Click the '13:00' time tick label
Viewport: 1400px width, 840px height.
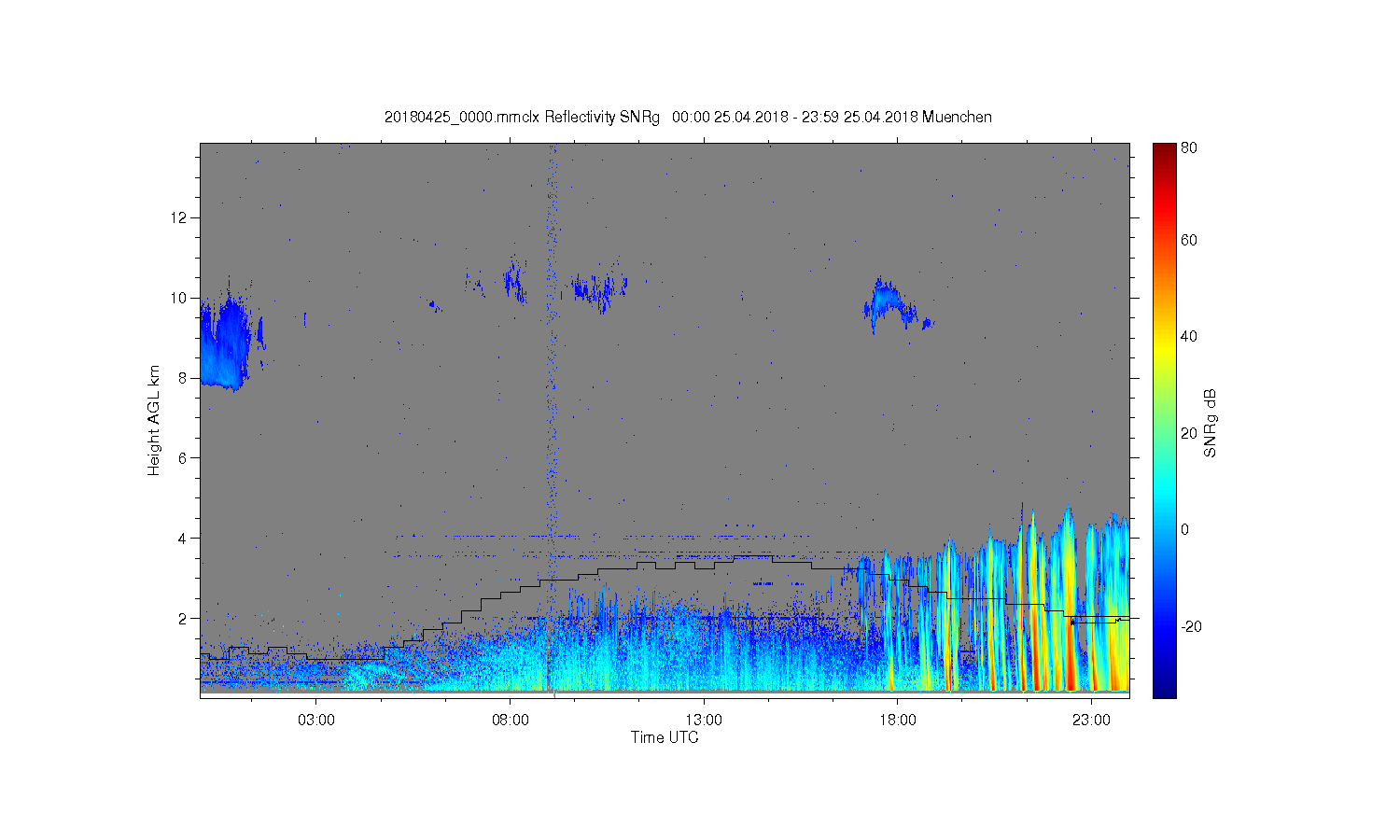click(x=704, y=721)
